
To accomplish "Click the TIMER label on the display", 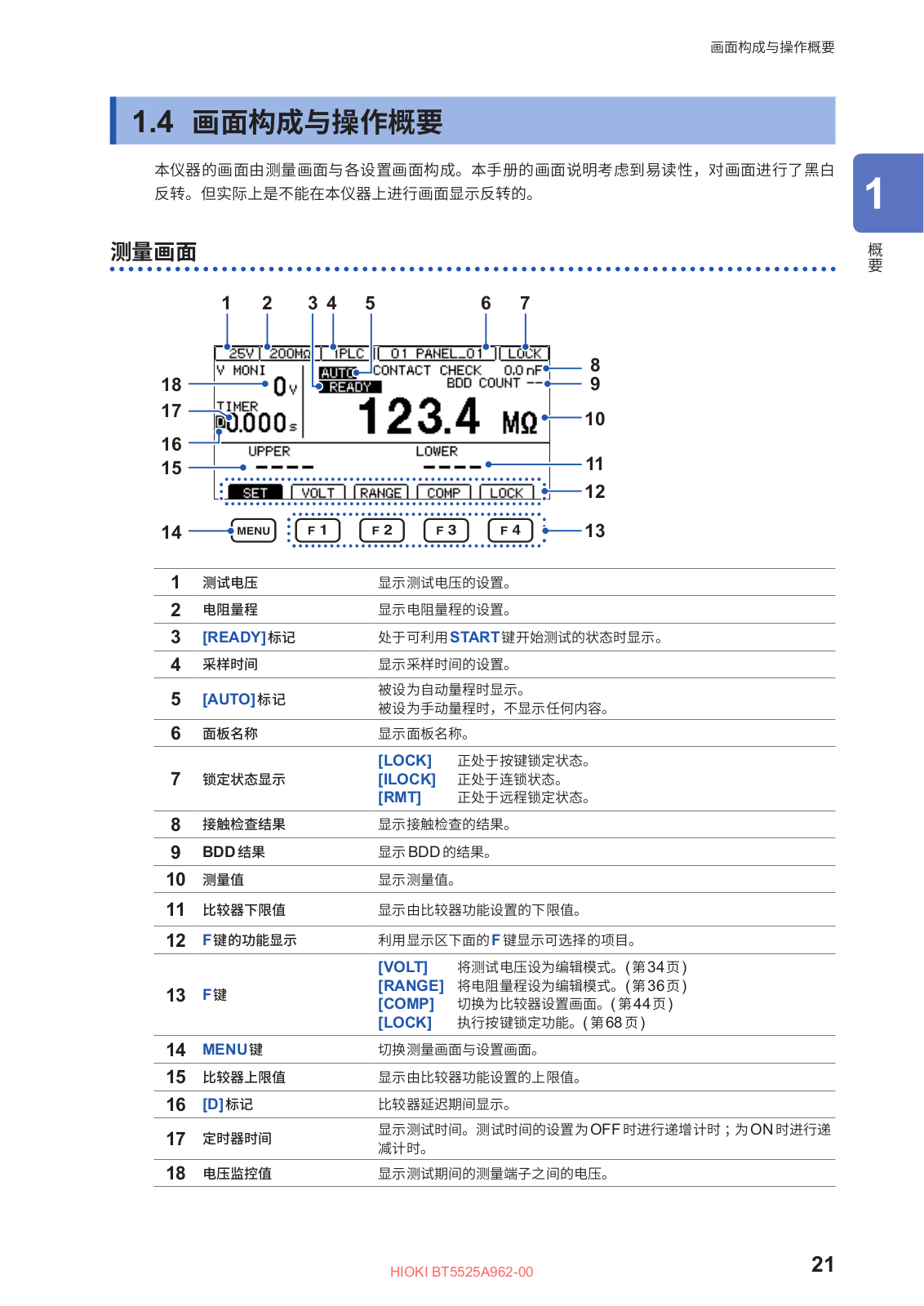I will coord(238,406).
